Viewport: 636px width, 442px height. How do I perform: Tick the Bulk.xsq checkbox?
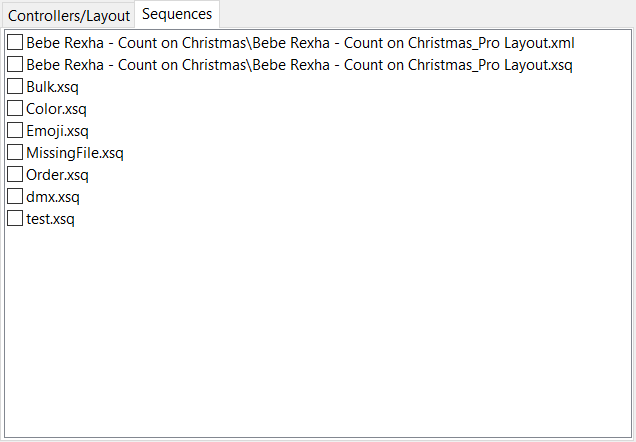pyautogui.click(x=15, y=86)
